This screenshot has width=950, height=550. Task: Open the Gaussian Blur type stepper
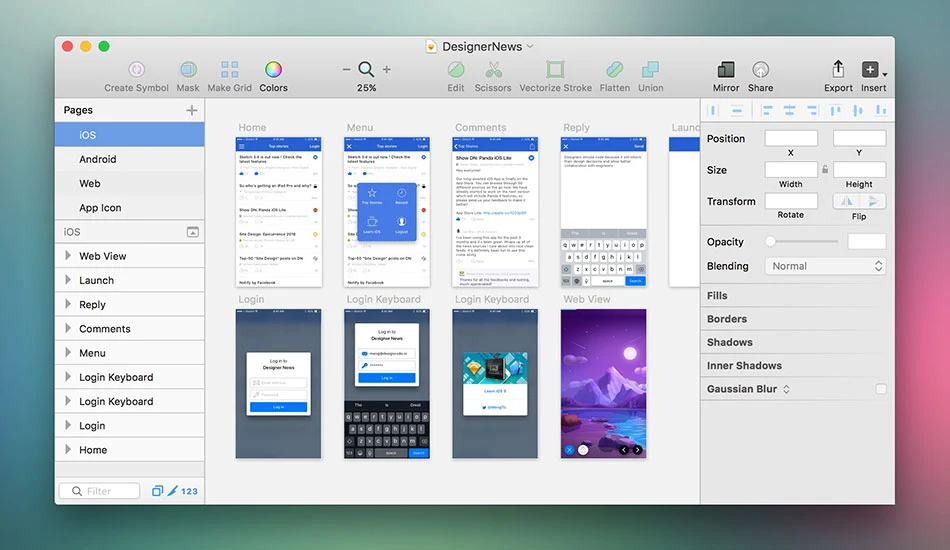[786, 389]
